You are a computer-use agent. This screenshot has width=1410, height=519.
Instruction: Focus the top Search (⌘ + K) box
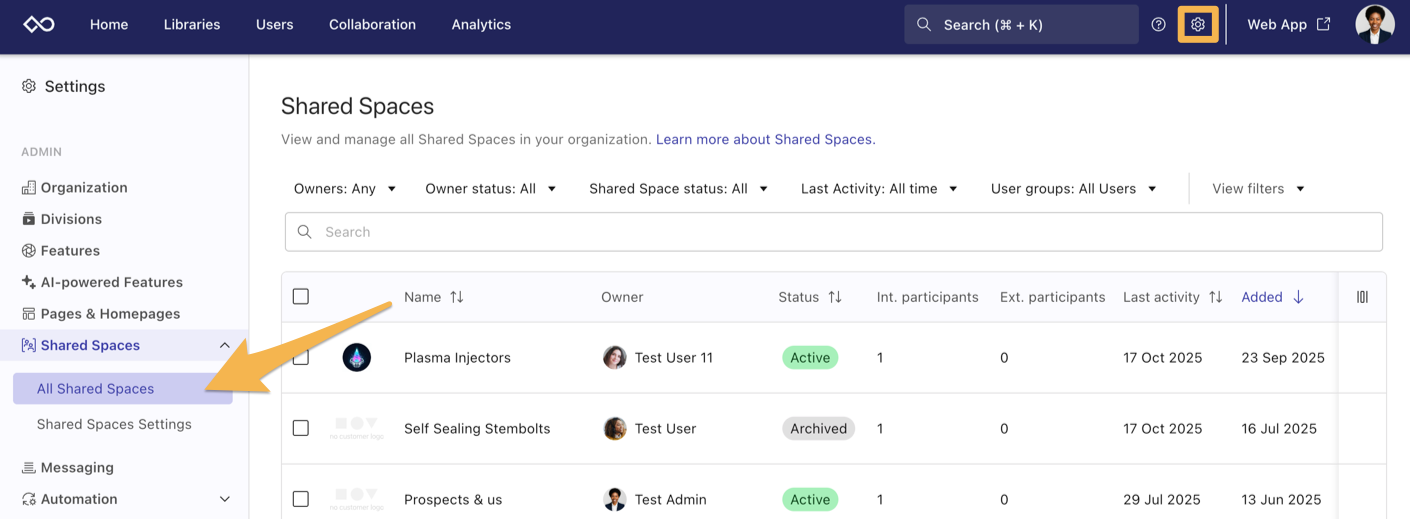(1021, 24)
